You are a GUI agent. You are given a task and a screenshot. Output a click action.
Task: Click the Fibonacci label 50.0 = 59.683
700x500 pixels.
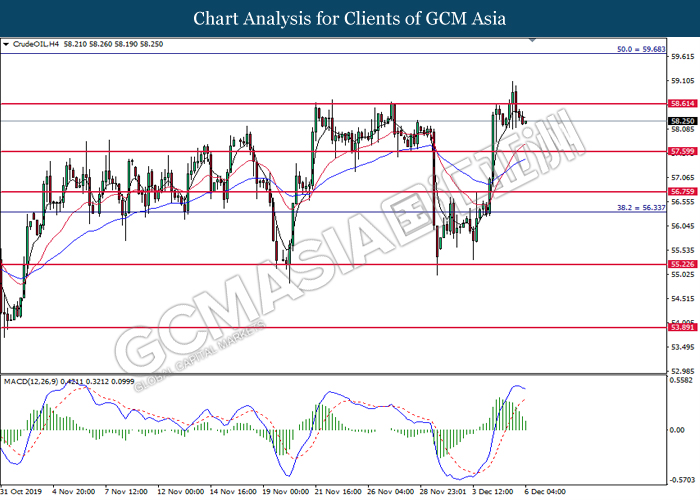coord(641,49)
